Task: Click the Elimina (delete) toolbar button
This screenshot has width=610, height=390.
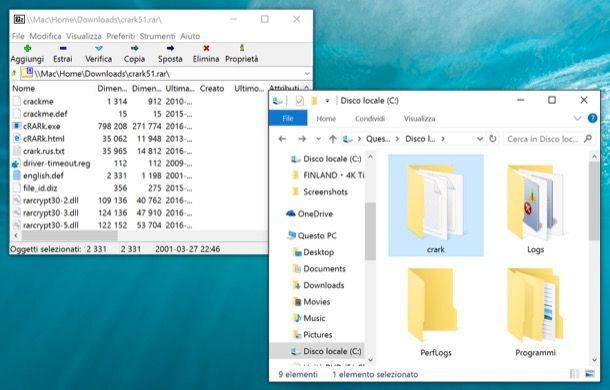Action: click(206, 54)
